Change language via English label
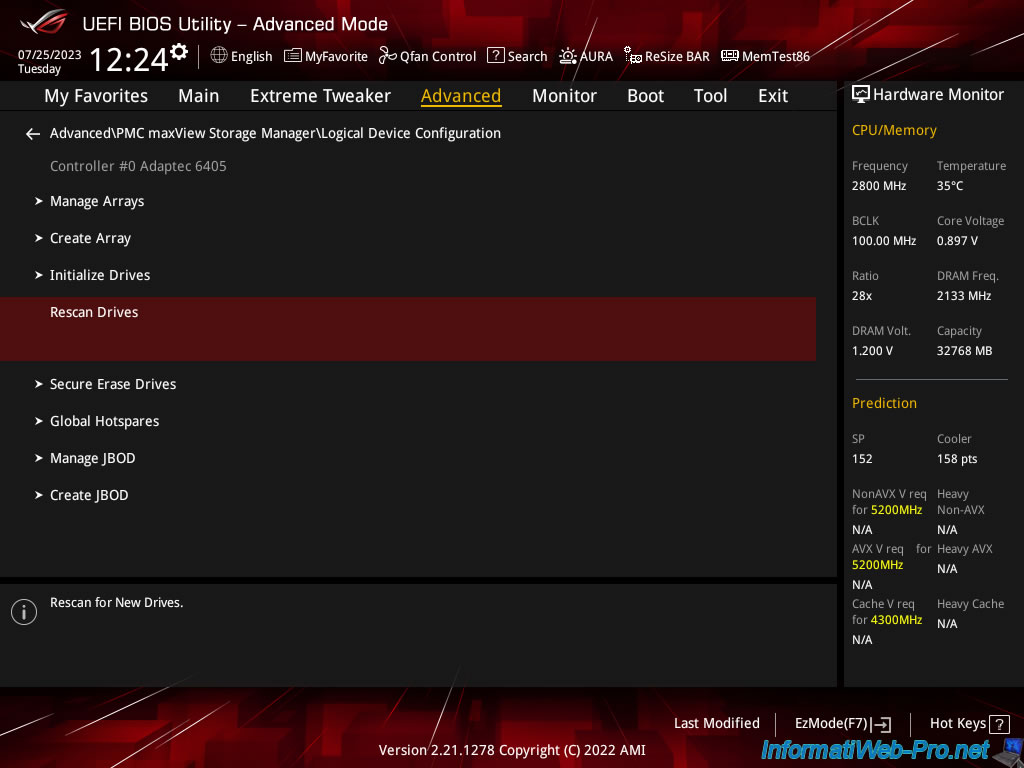Image resolution: width=1024 pixels, height=768 pixels. point(251,56)
